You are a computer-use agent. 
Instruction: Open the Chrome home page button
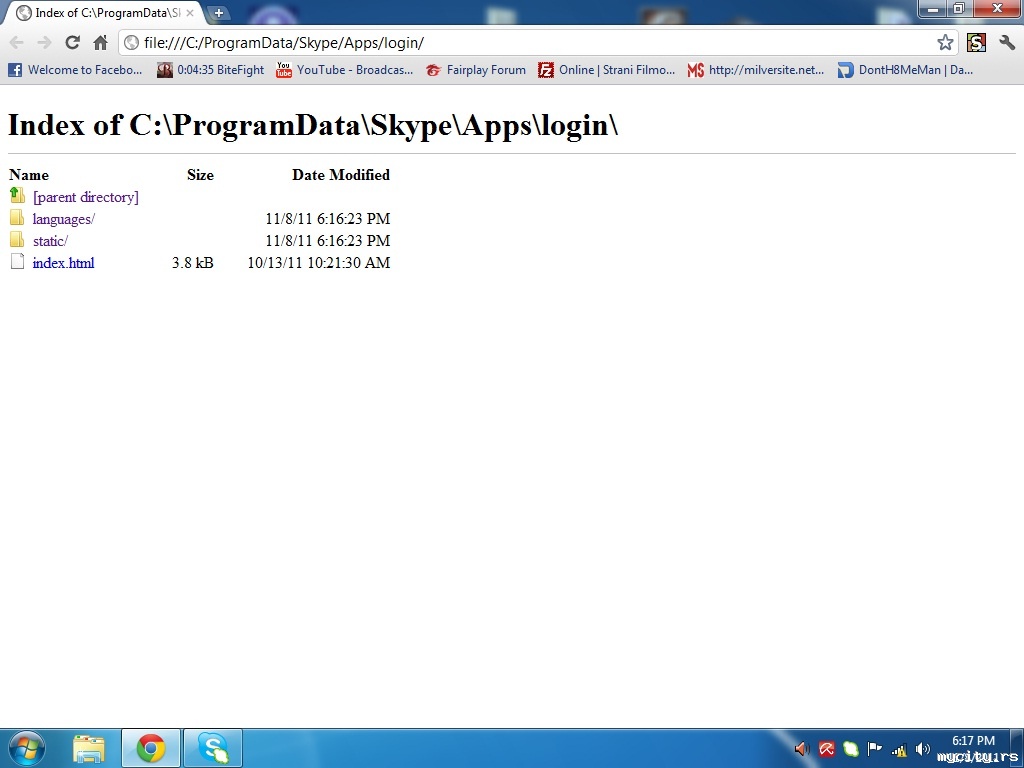[x=100, y=43]
